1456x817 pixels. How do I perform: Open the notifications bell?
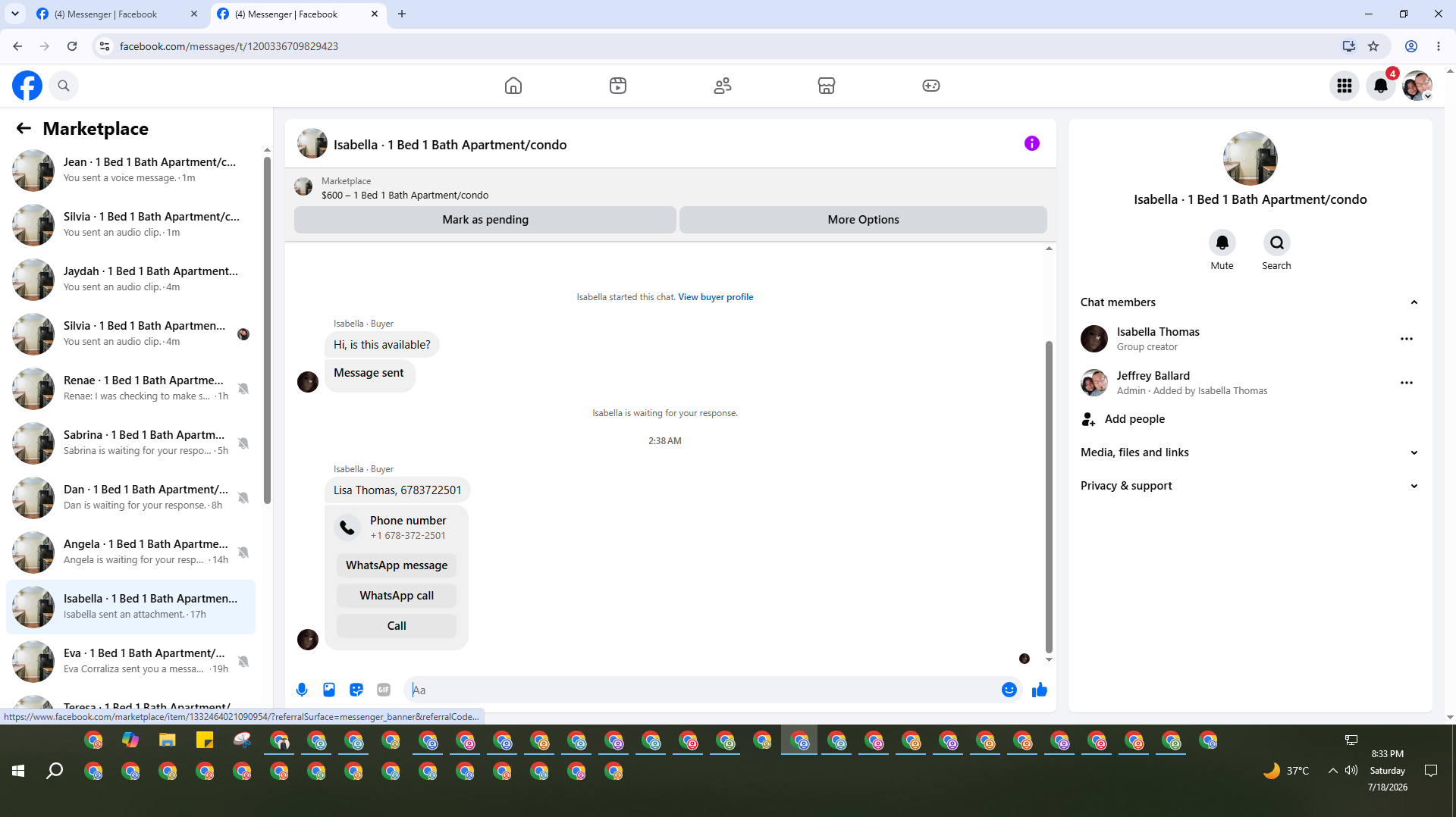tap(1381, 86)
